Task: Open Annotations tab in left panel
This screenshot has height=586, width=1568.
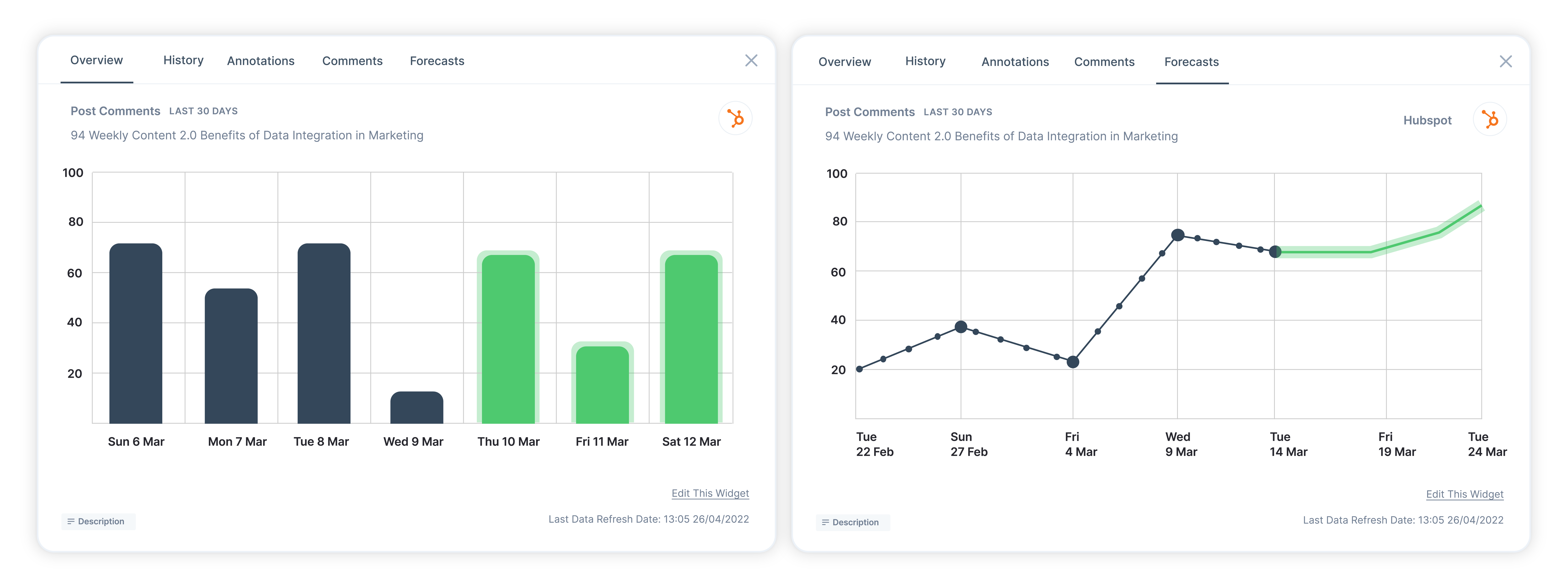Action: coord(260,61)
